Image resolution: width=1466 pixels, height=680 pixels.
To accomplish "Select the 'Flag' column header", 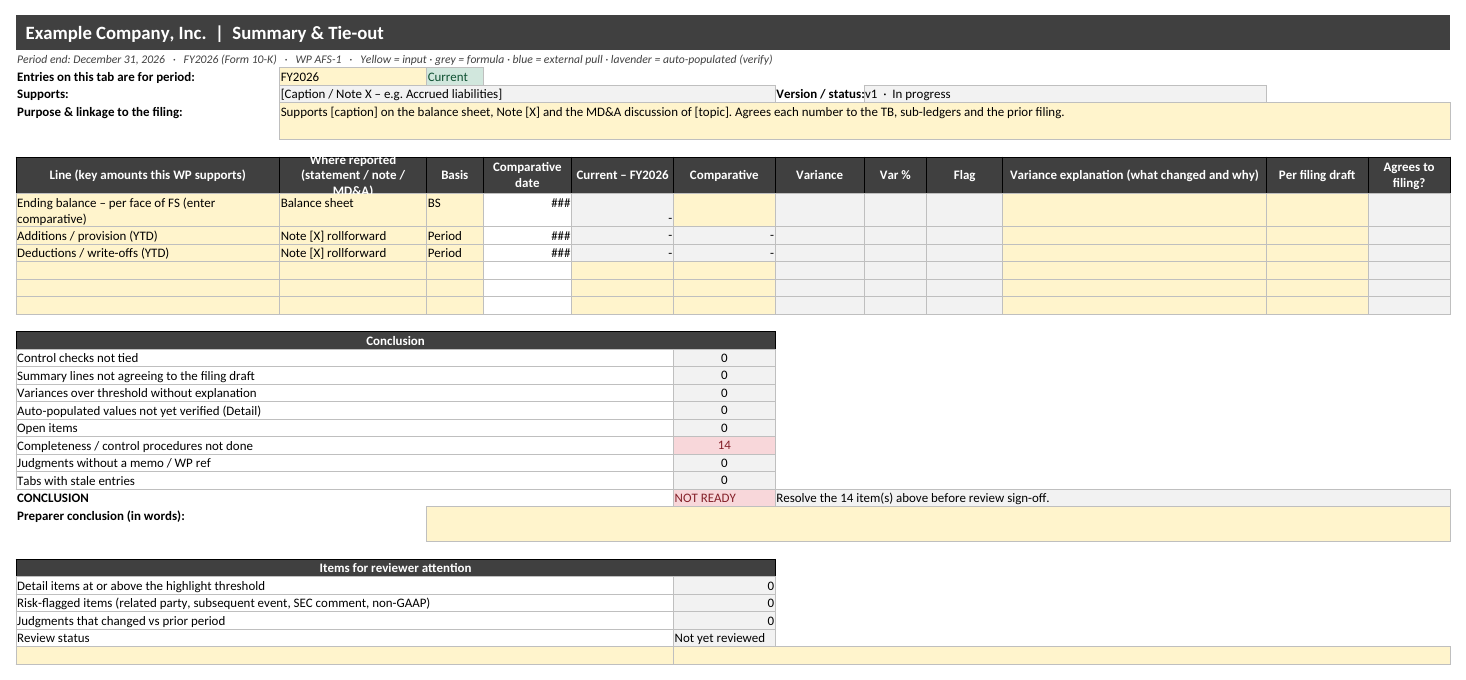I will (x=964, y=175).
